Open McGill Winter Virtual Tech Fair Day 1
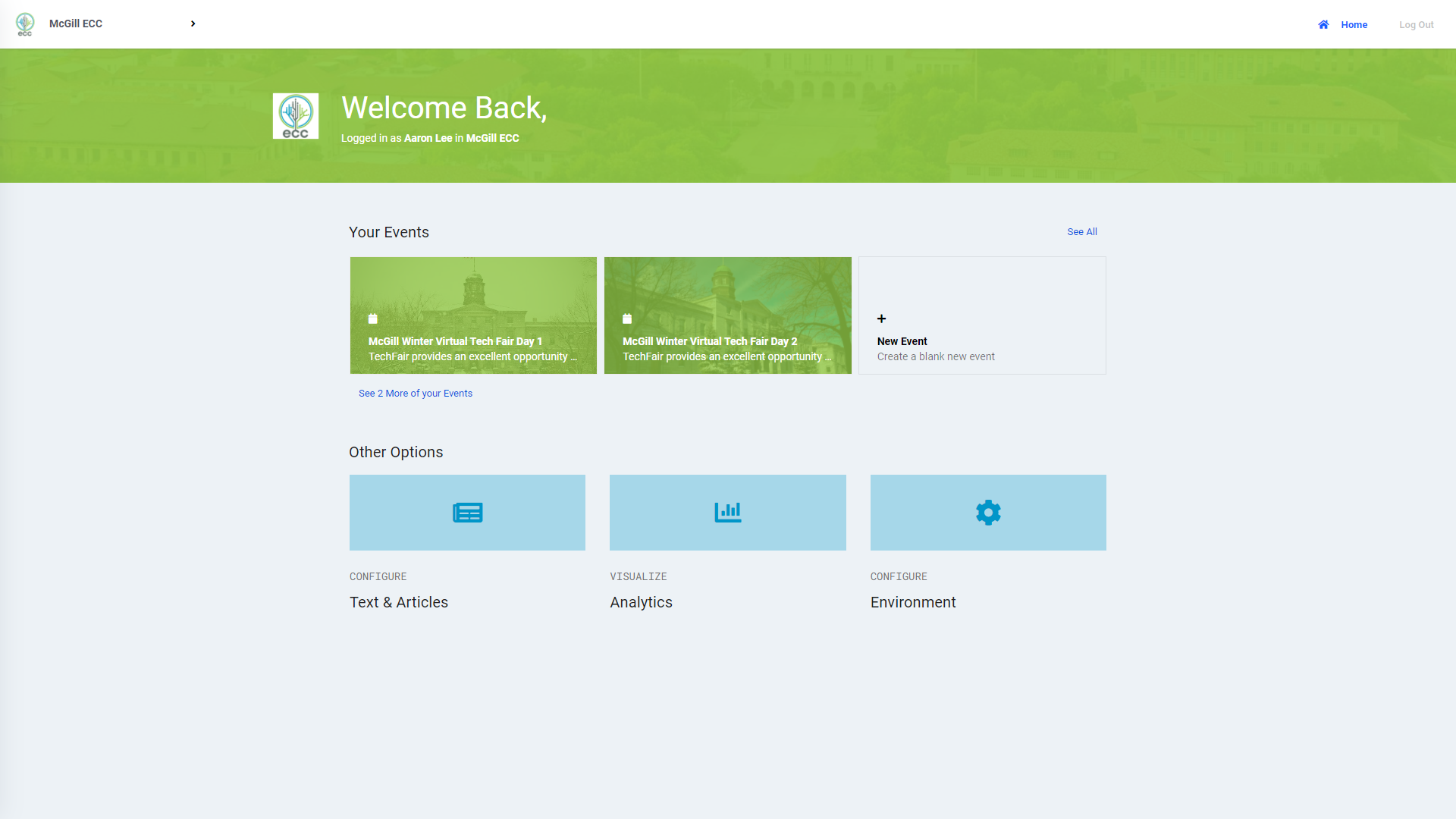The width and height of the screenshot is (1456, 819). tap(473, 315)
